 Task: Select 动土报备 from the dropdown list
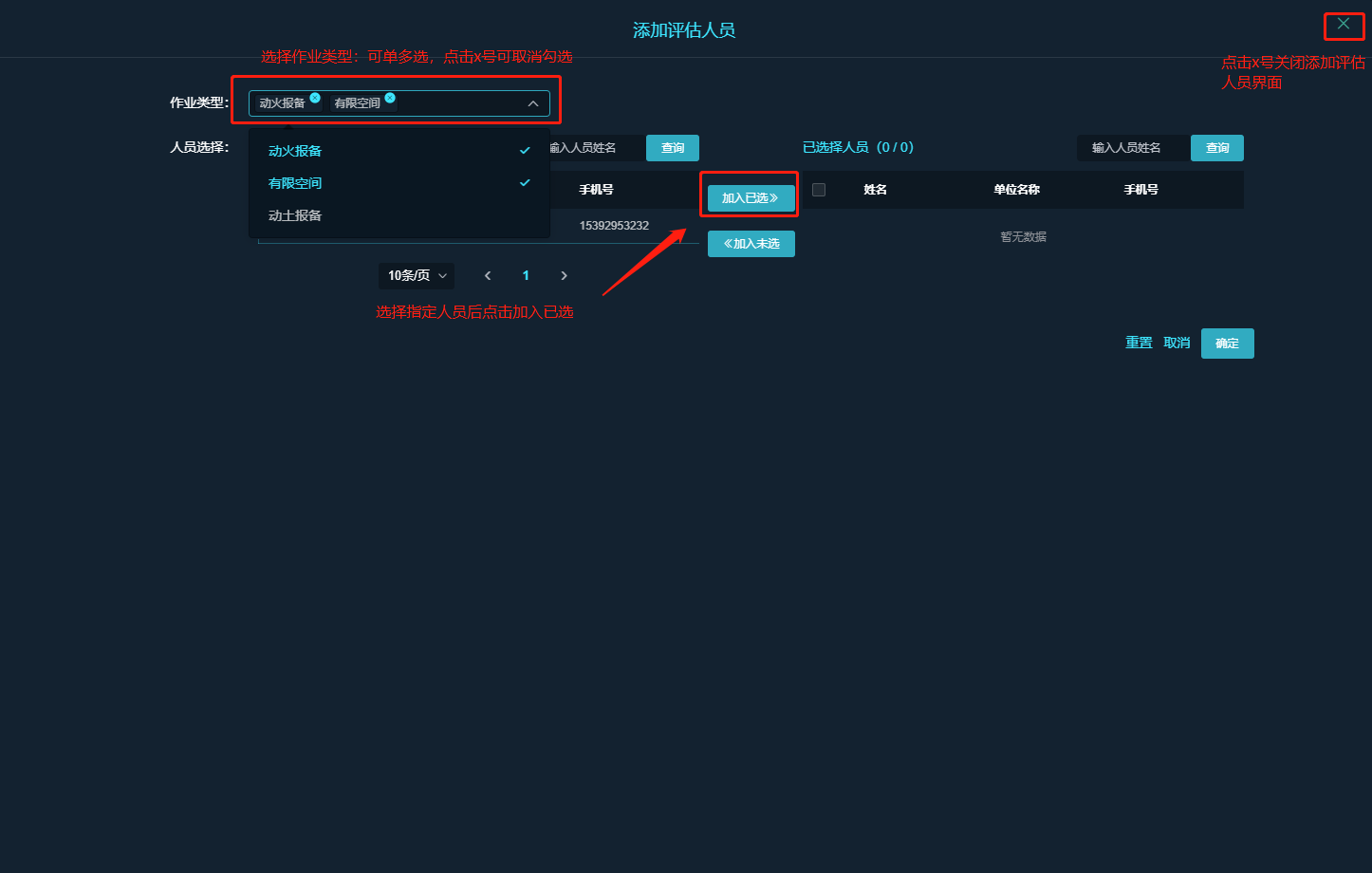(399, 215)
